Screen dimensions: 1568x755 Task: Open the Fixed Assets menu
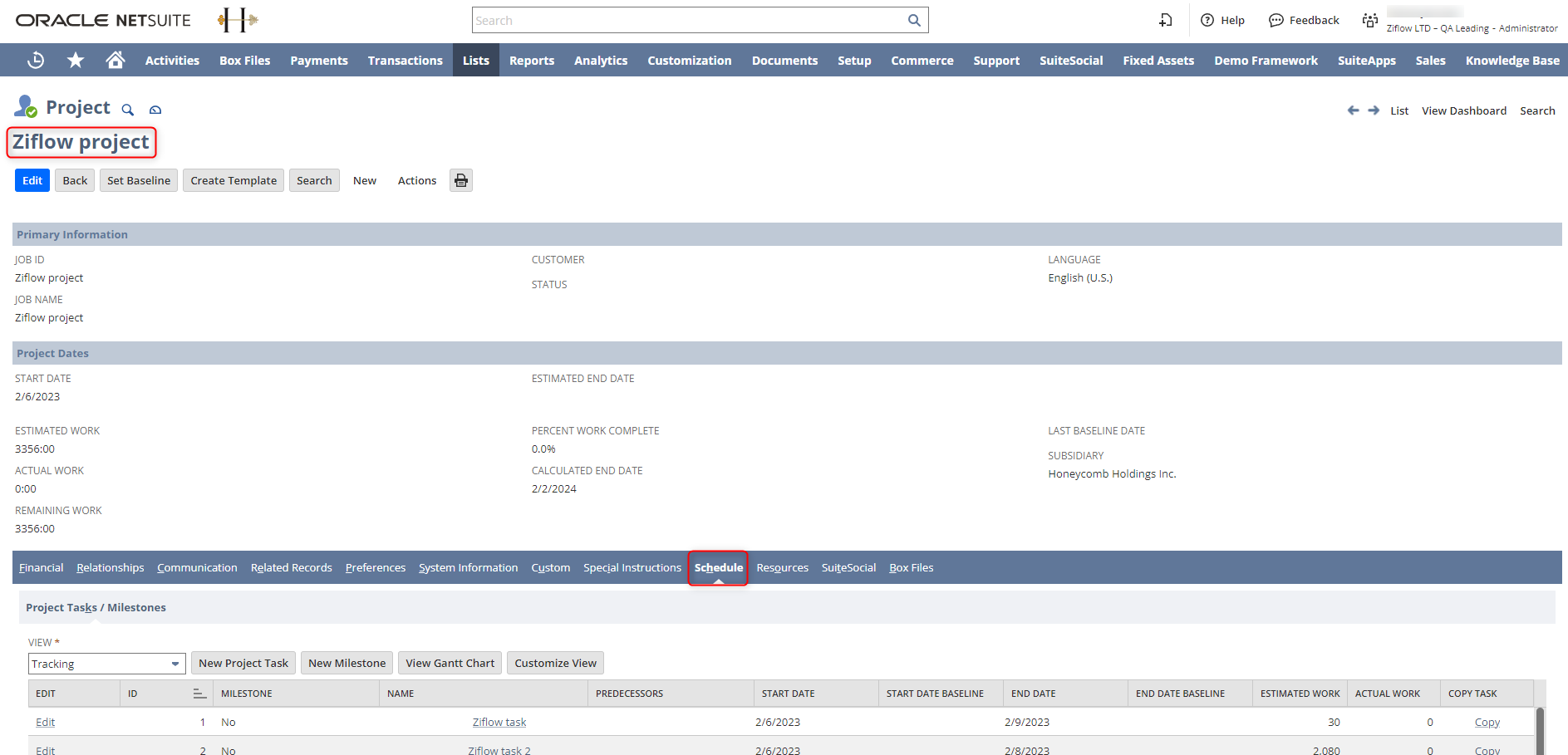tap(1158, 60)
